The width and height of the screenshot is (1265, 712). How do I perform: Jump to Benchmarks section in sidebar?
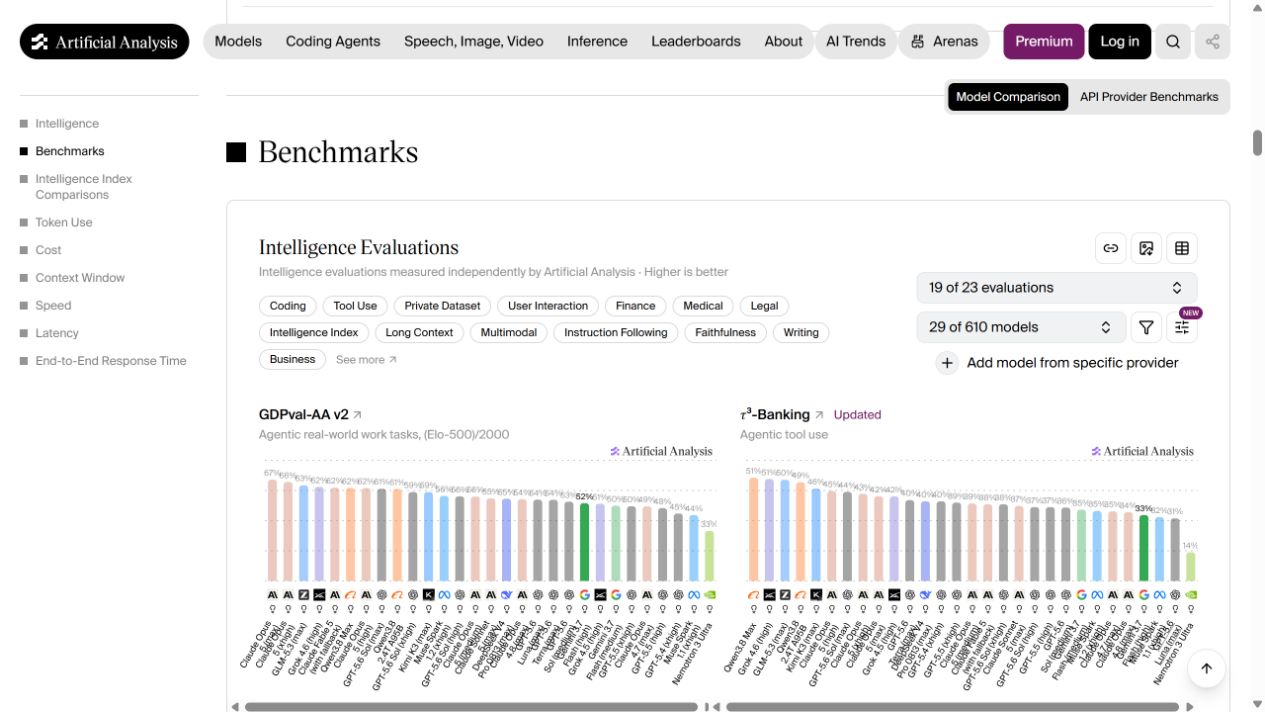[x=70, y=151]
